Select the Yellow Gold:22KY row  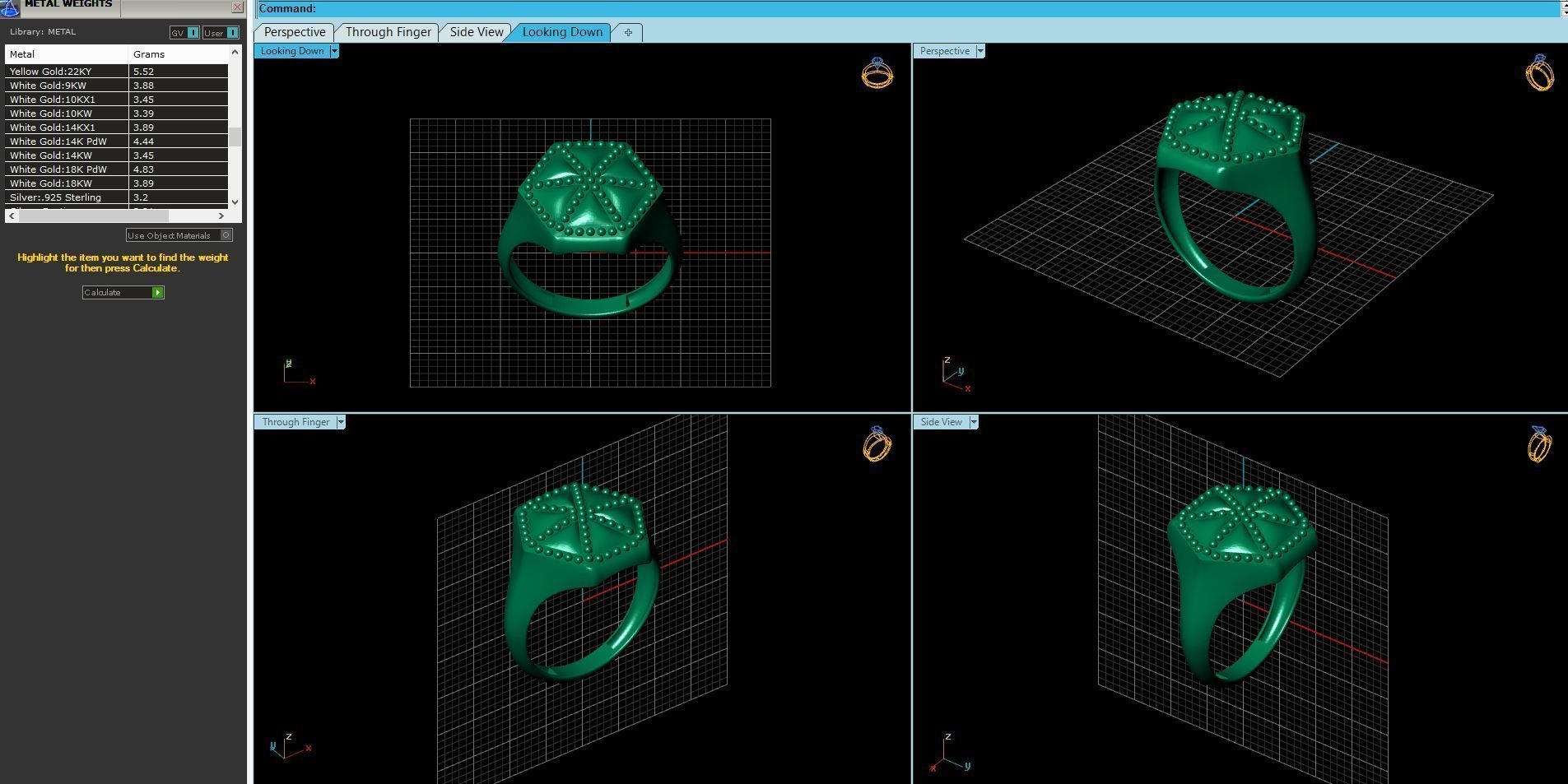(116, 72)
